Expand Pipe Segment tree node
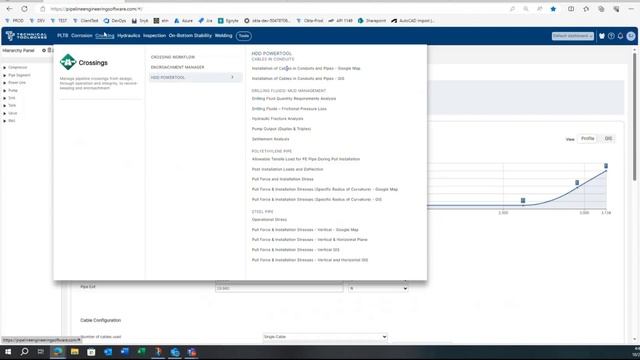This screenshot has width=640, height=360. [x=4, y=75]
